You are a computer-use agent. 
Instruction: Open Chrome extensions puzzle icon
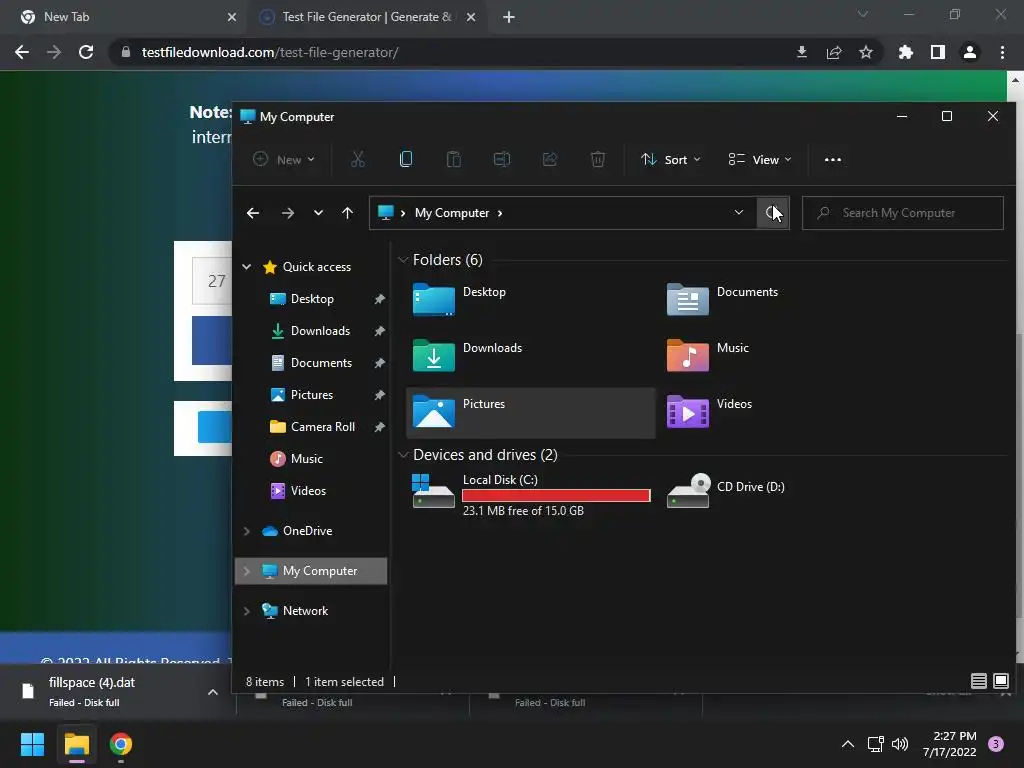905,52
